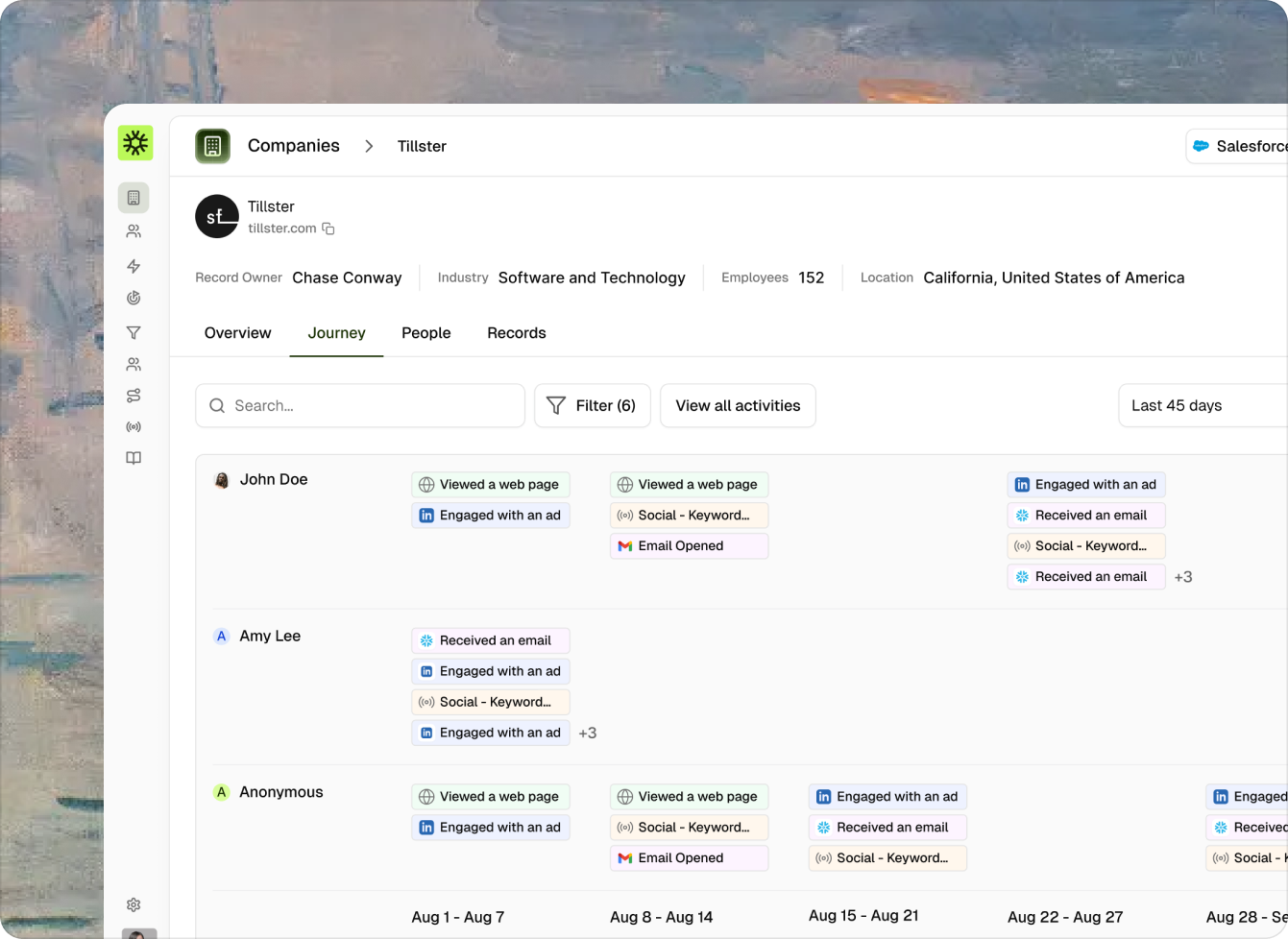Click the lightning bolt sidebar icon
Image resolution: width=1288 pixels, height=939 pixels.
point(134,266)
